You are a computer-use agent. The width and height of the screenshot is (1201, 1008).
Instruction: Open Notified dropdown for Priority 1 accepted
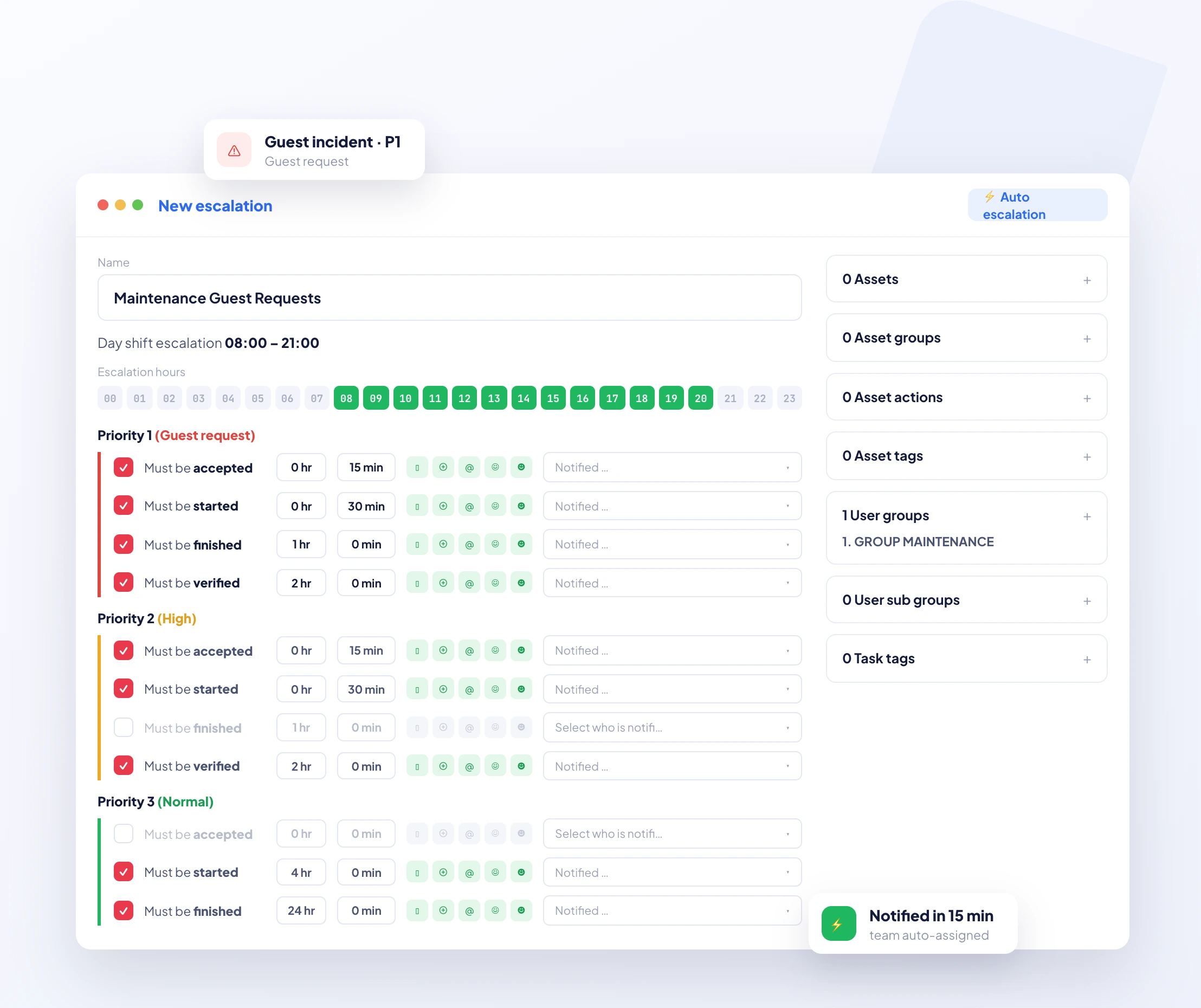(x=672, y=467)
